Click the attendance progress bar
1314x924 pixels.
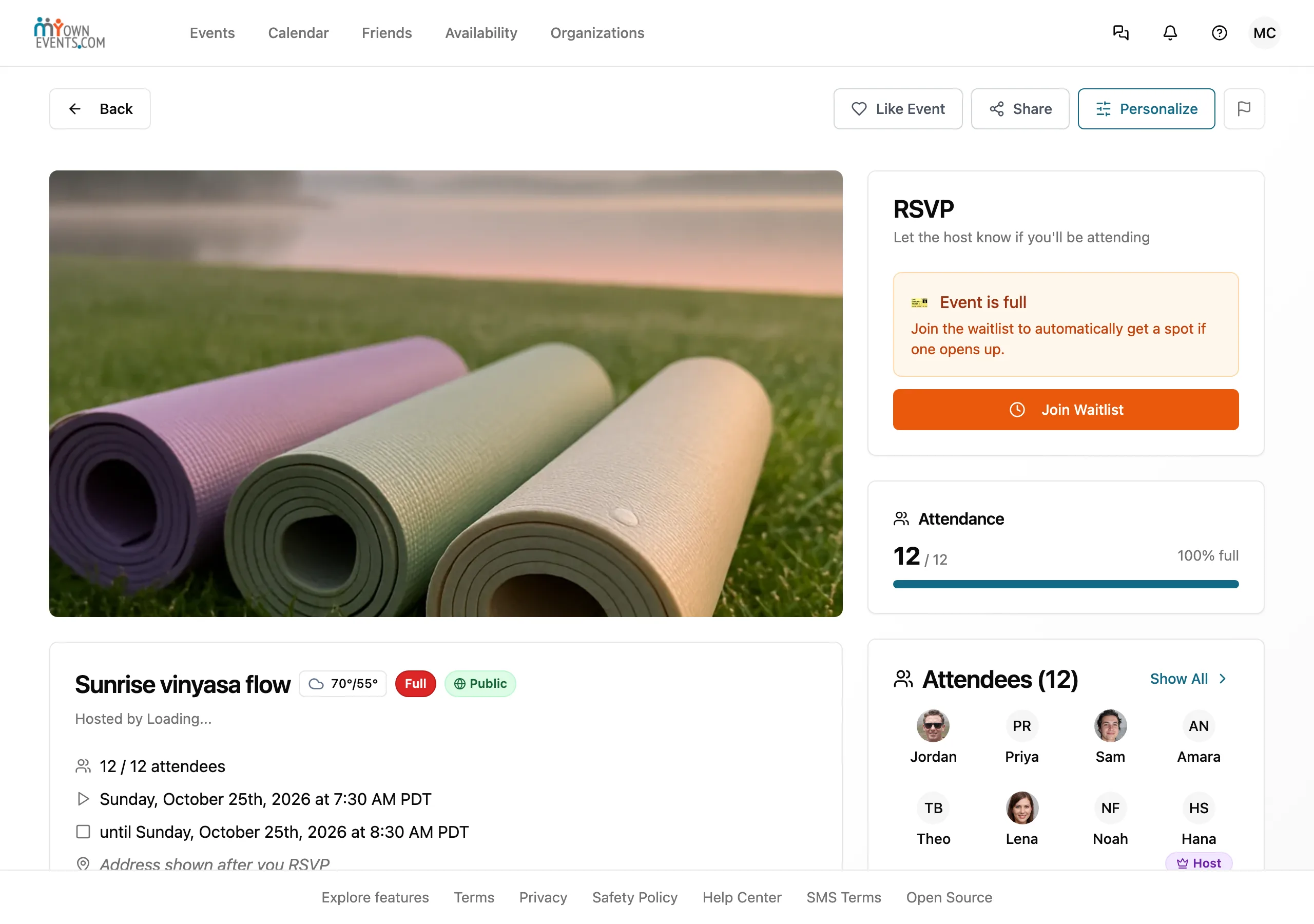(1066, 584)
